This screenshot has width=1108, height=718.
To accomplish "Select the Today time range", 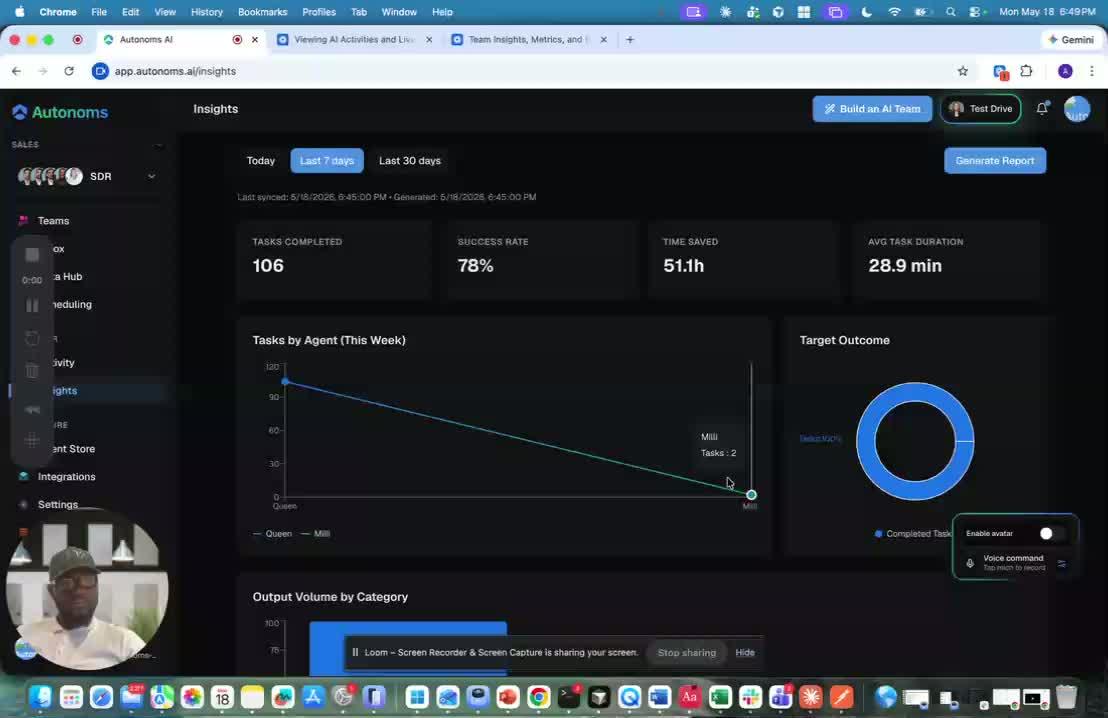I will tap(261, 161).
